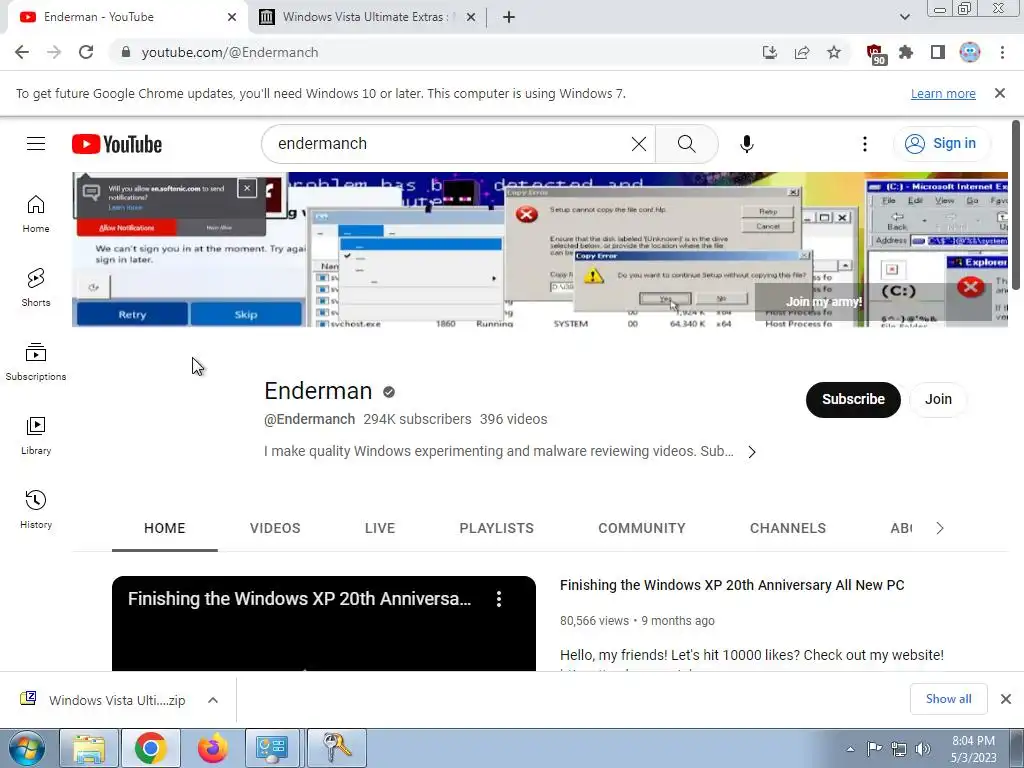This screenshot has height=768, width=1024.
Task: Click the verified badge next to Enderman
Action: click(389, 392)
